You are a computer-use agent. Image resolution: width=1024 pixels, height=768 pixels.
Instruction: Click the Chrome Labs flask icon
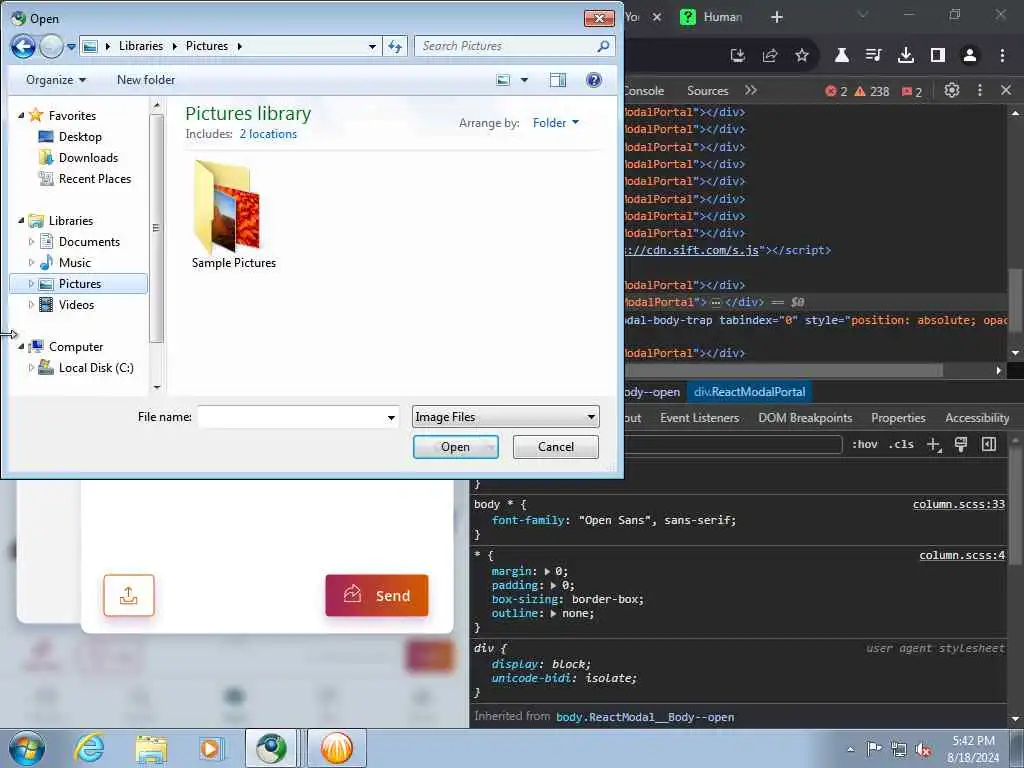point(842,56)
